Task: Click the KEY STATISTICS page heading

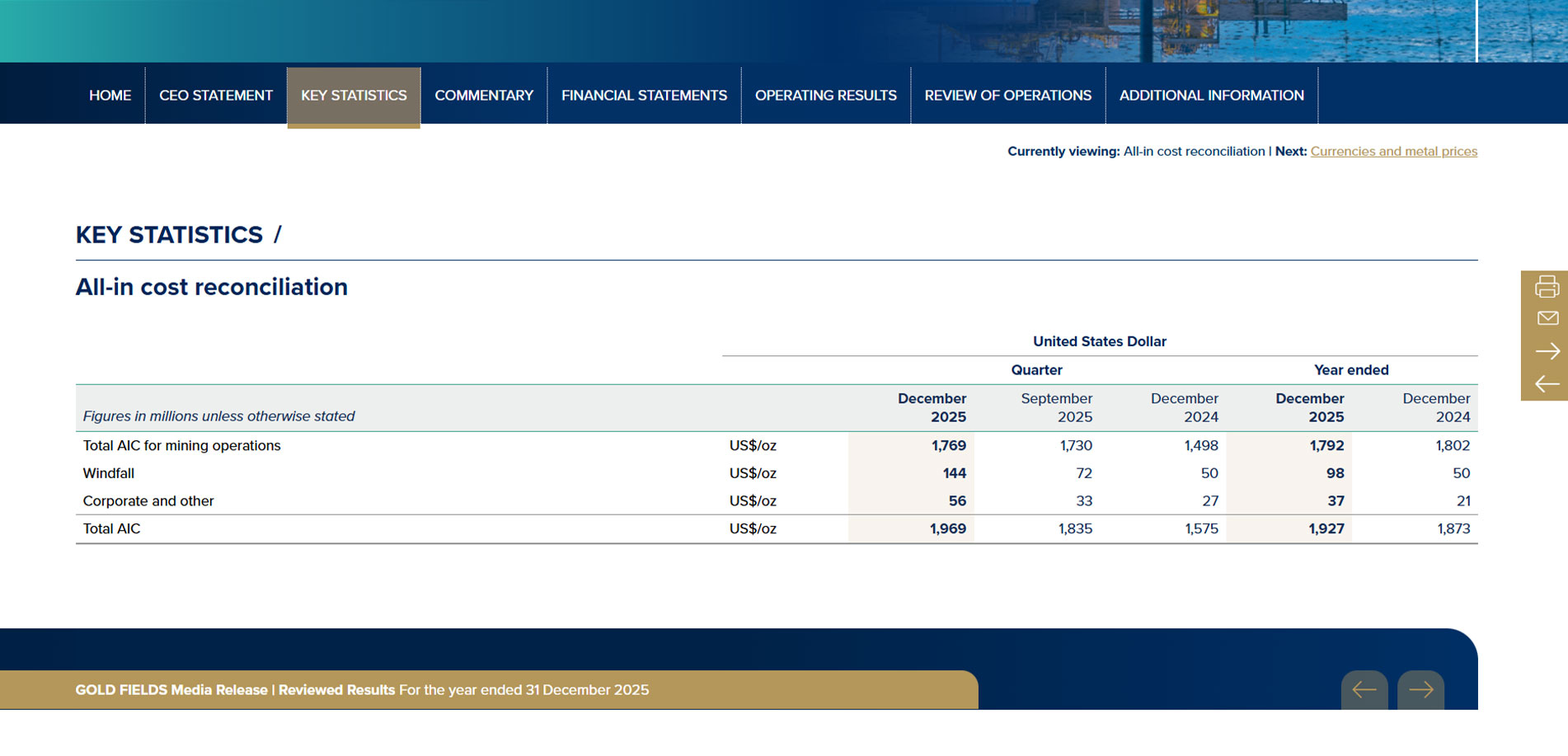Action: (169, 235)
